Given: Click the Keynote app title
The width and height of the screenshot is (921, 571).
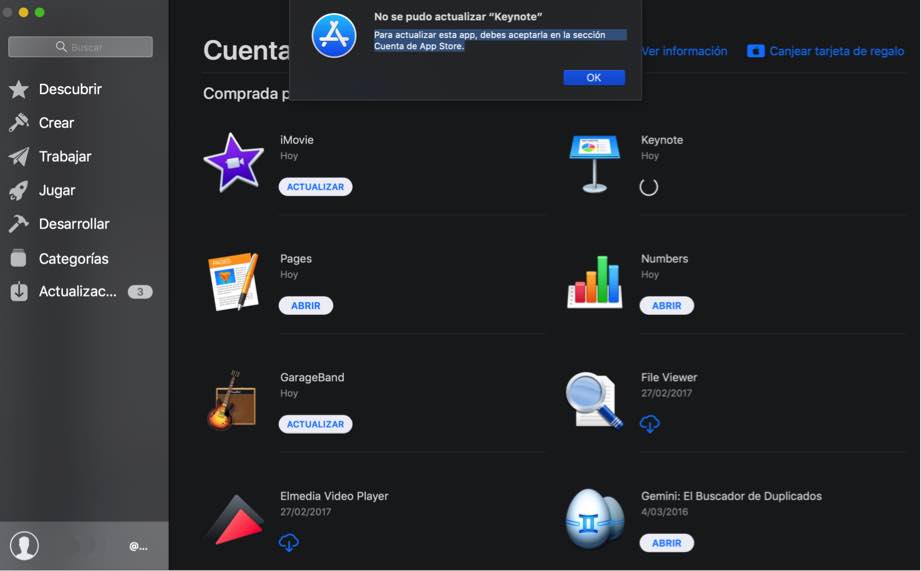Looking at the screenshot, I should coord(662,140).
